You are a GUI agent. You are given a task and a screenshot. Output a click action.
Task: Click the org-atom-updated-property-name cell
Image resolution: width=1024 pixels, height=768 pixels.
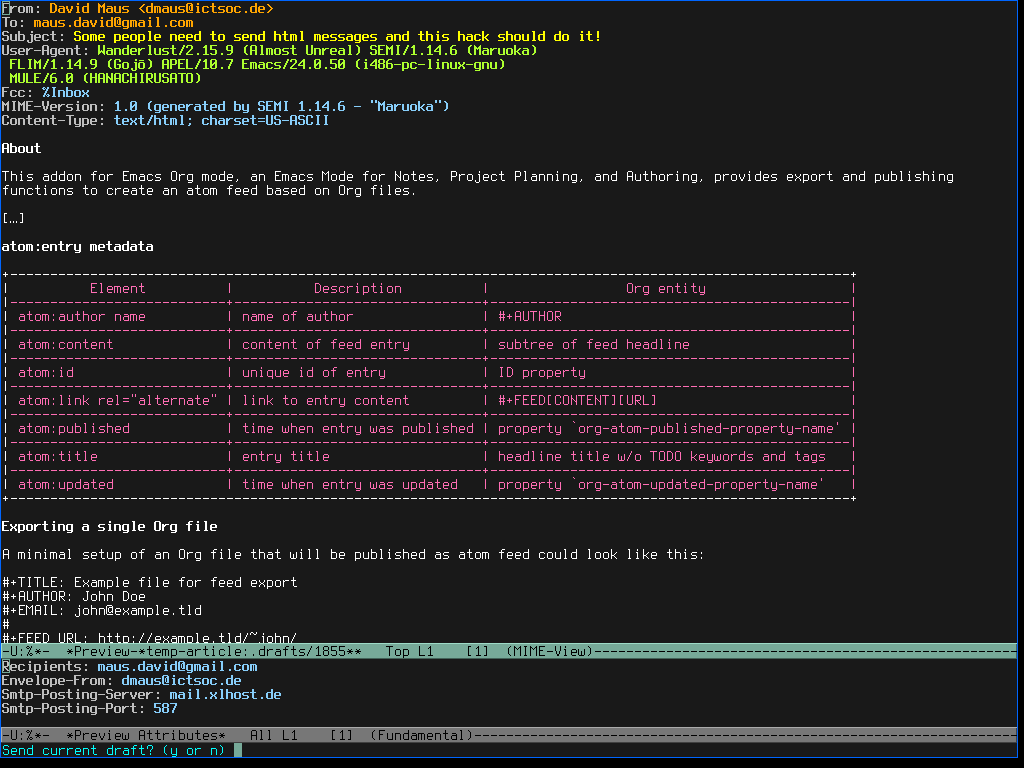pyautogui.click(x=662, y=485)
